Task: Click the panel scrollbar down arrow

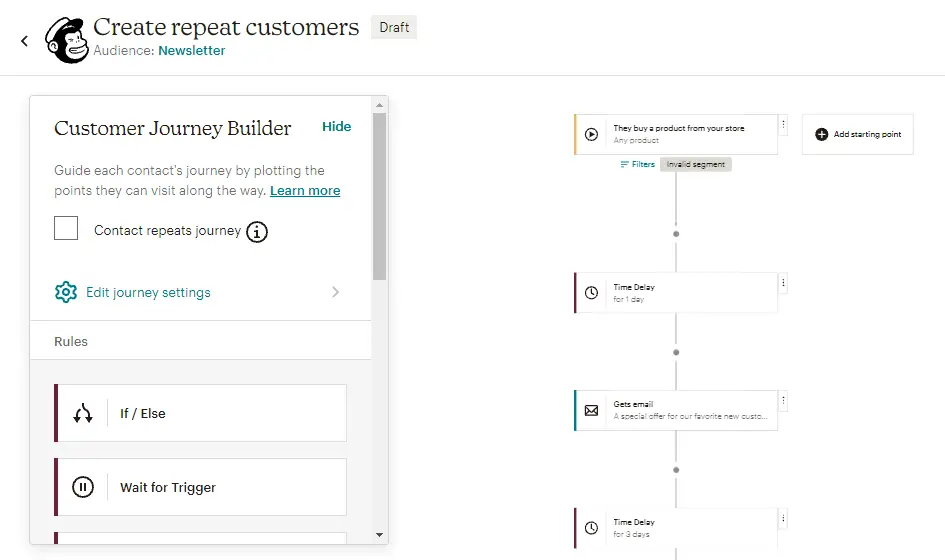Action: [x=379, y=535]
